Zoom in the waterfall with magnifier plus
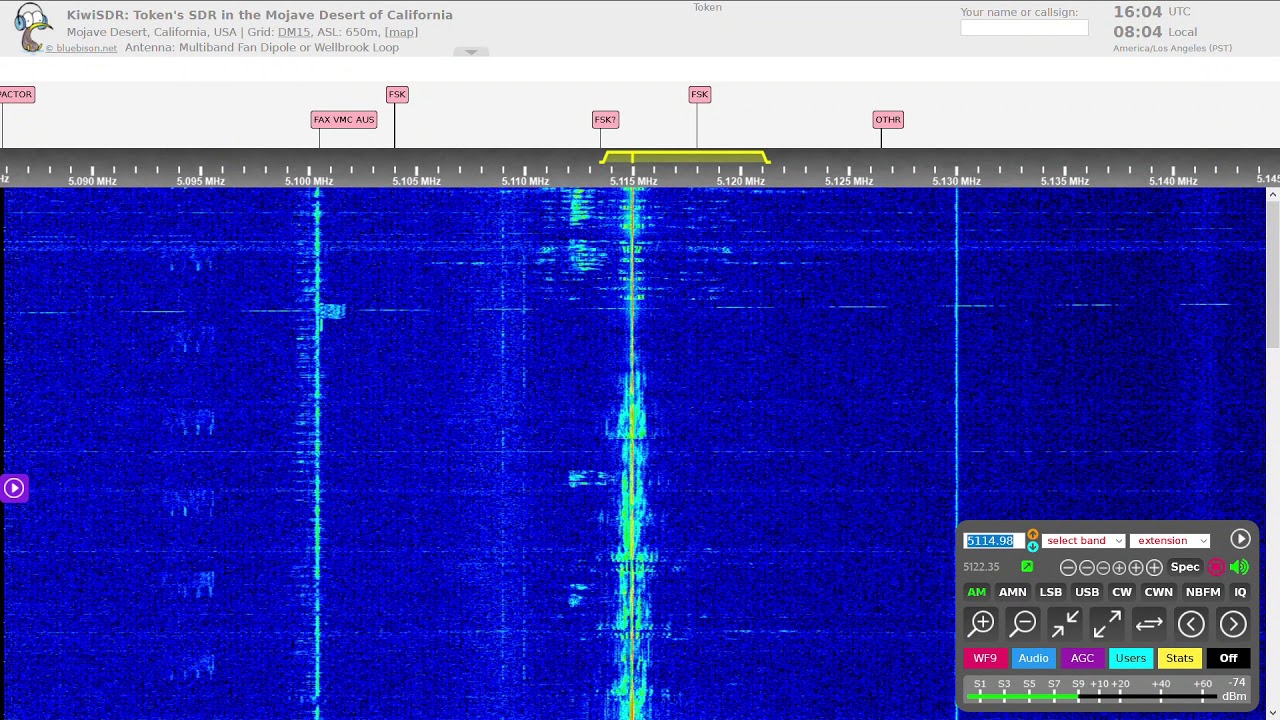This screenshot has height=720, width=1280. coord(981,624)
